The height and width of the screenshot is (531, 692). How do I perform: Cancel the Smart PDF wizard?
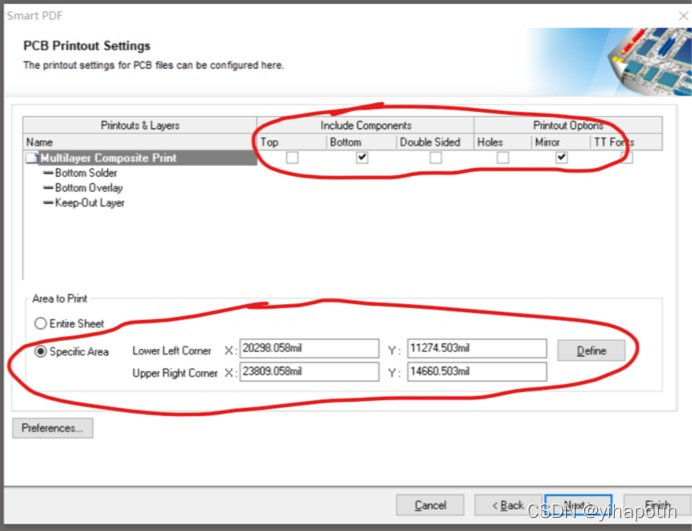click(x=430, y=505)
